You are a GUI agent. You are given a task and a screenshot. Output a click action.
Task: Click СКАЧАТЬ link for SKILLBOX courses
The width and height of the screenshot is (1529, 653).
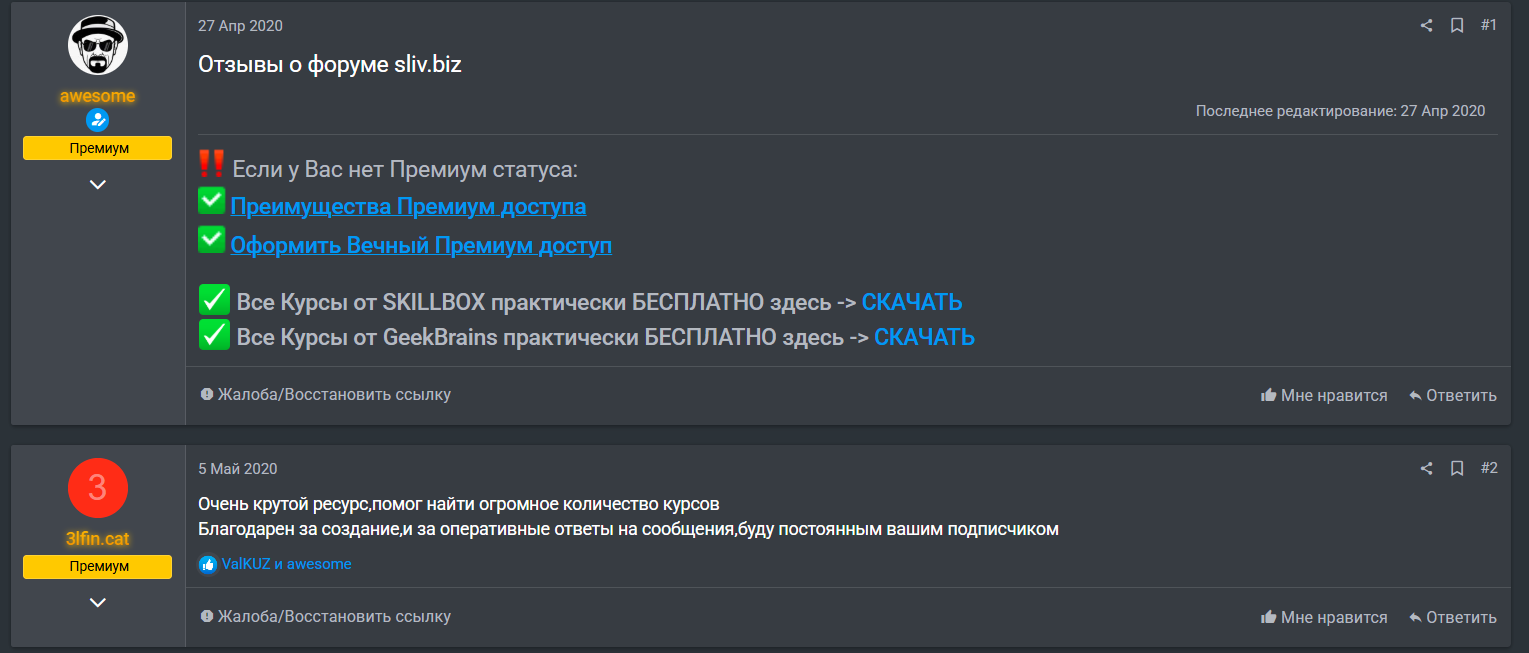click(912, 302)
